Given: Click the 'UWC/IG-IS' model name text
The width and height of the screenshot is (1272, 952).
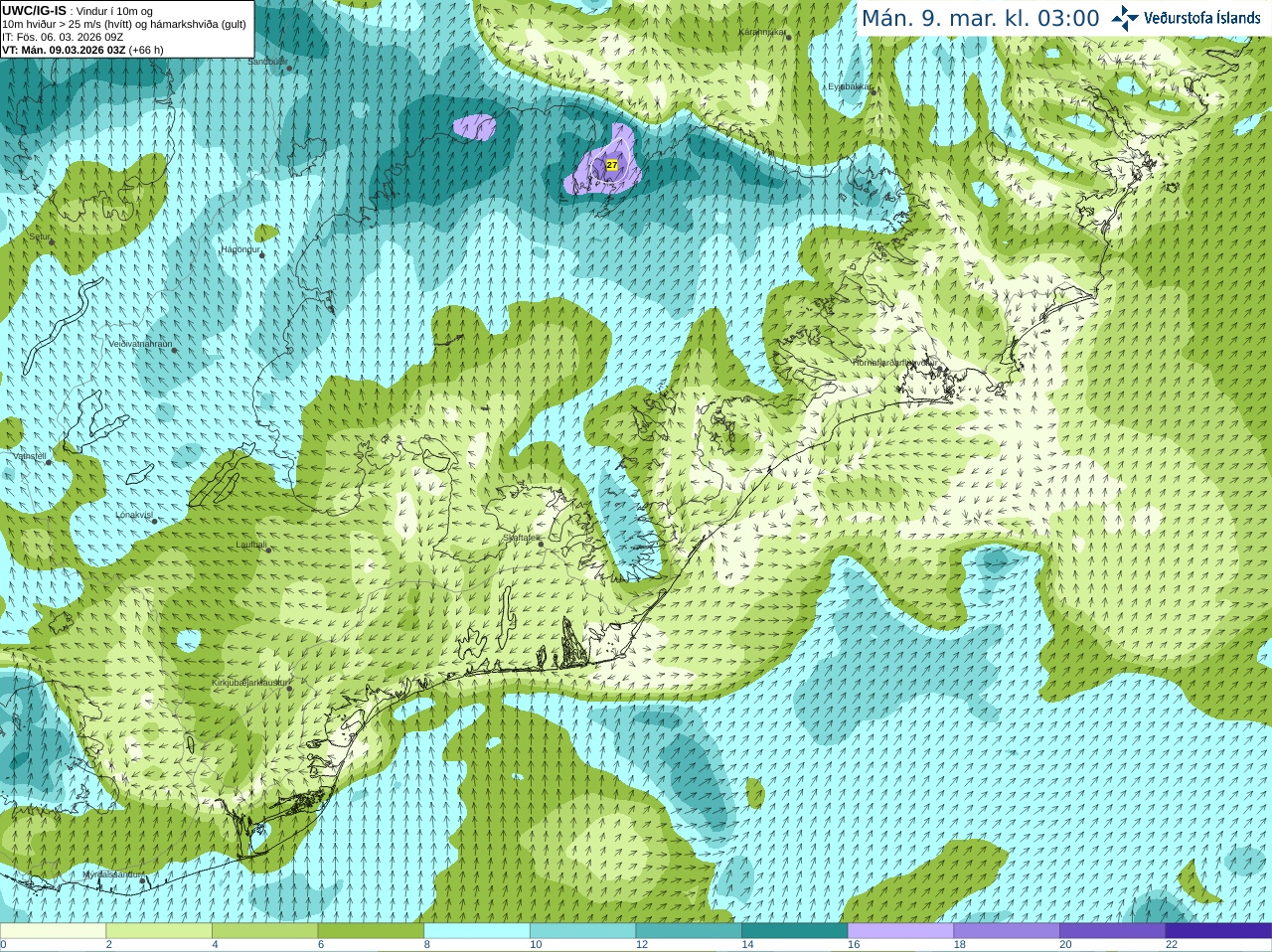Looking at the screenshot, I should pos(34,10).
